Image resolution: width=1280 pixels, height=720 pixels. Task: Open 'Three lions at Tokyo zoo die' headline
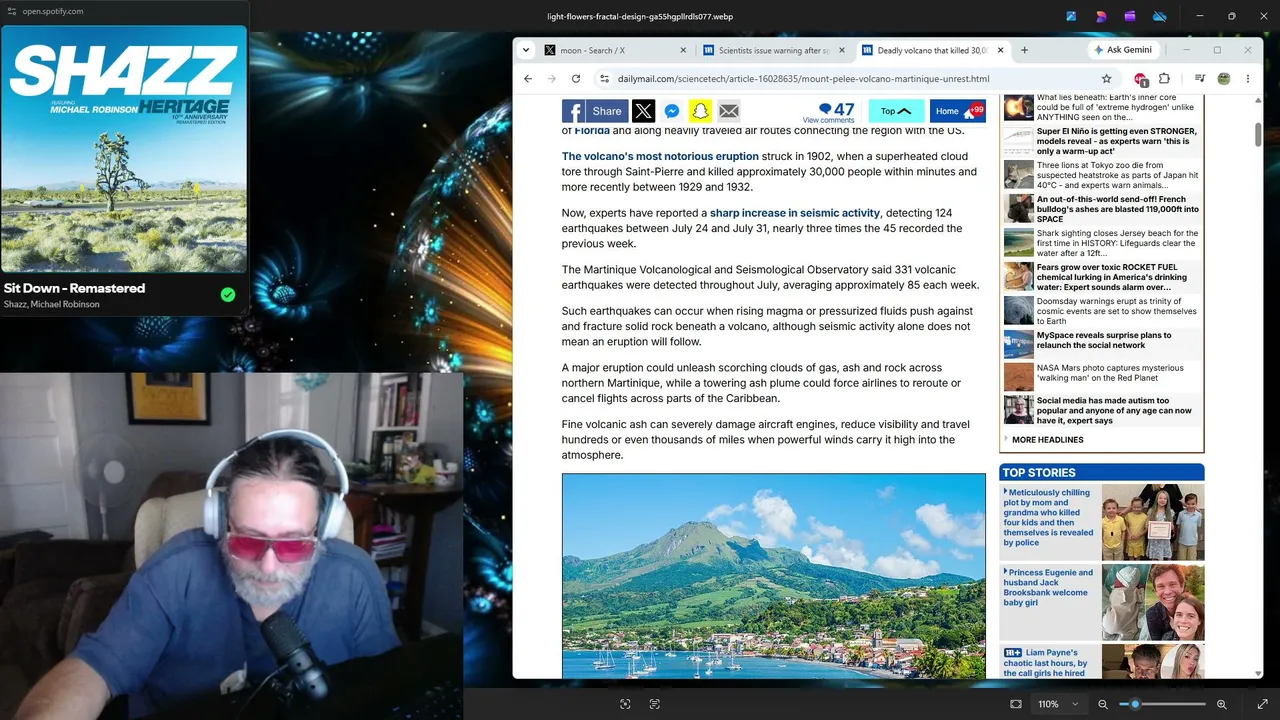(x=1117, y=175)
